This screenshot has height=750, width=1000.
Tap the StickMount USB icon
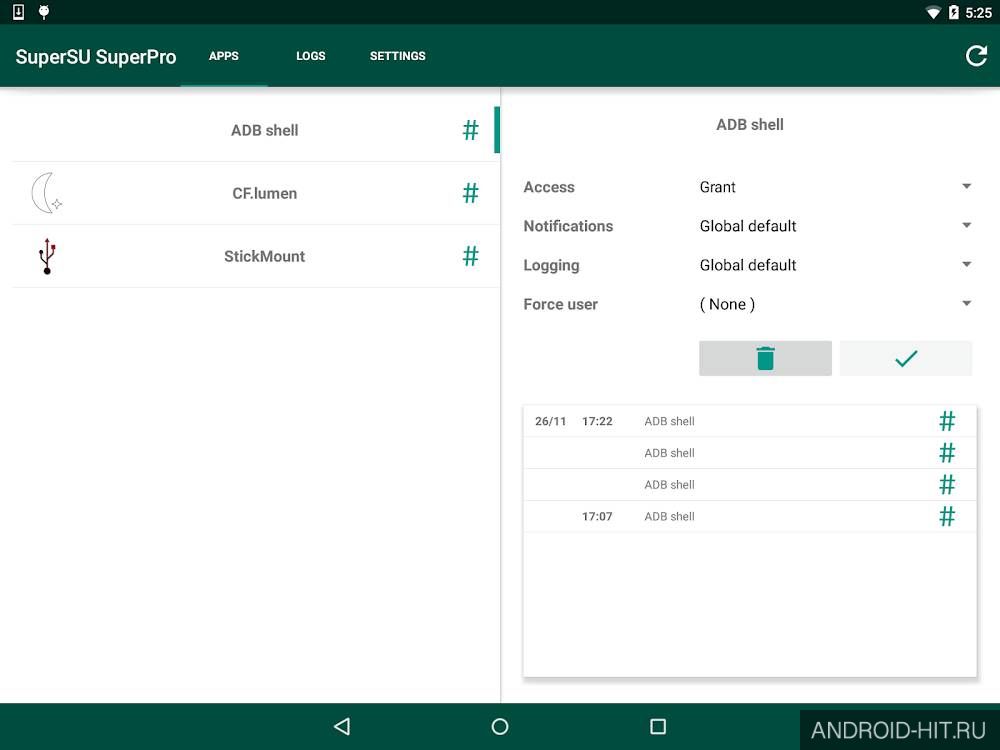[47, 256]
